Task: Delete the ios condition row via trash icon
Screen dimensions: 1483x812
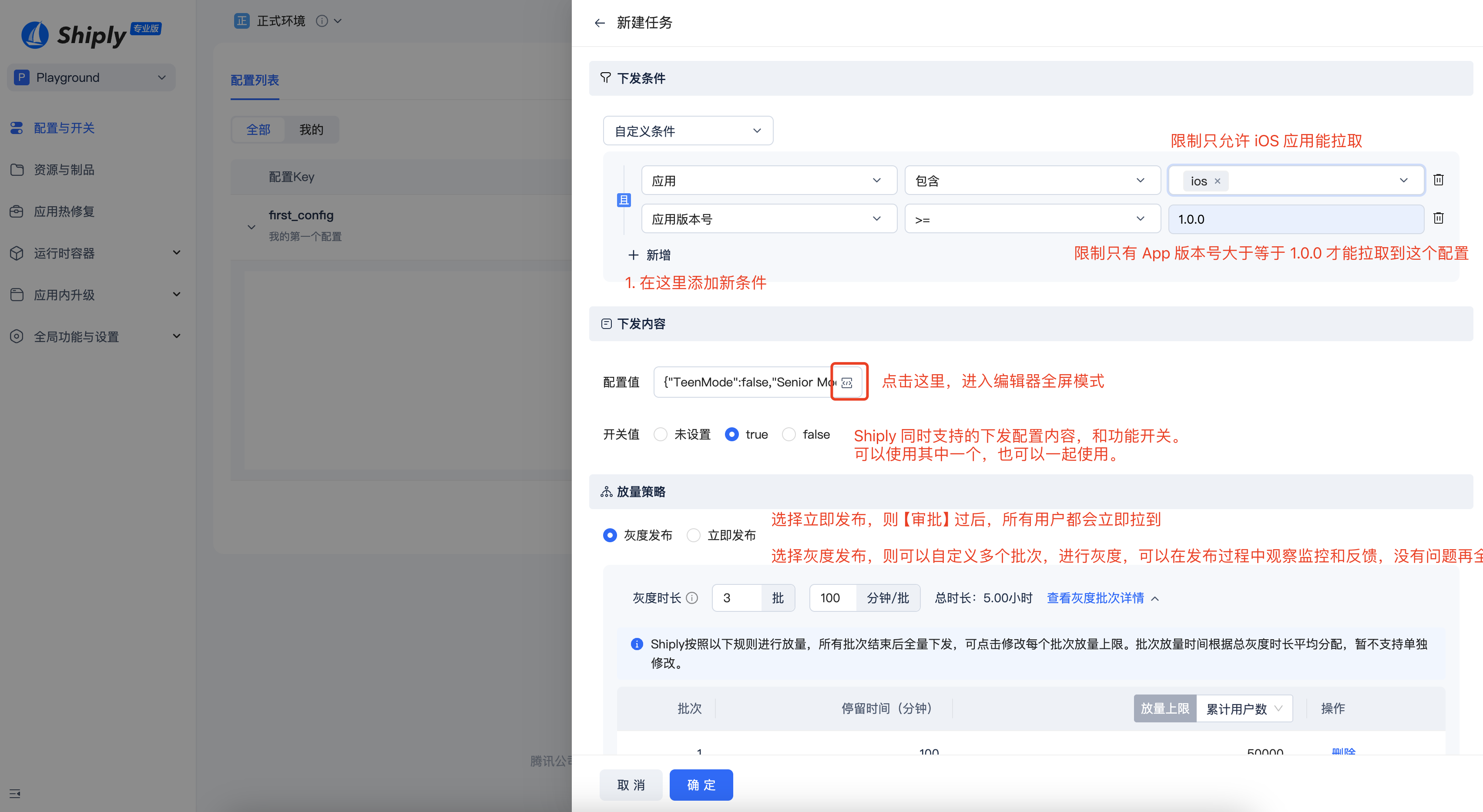Action: (1439, 180)
